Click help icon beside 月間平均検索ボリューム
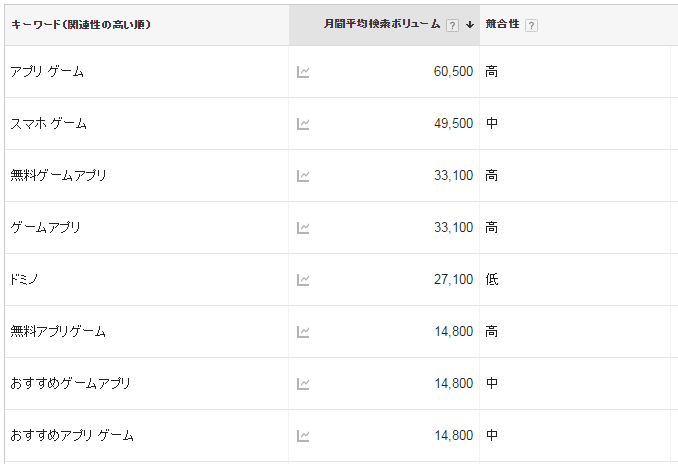The height and width of the screenshot is (464, 678). click(452, 26)
